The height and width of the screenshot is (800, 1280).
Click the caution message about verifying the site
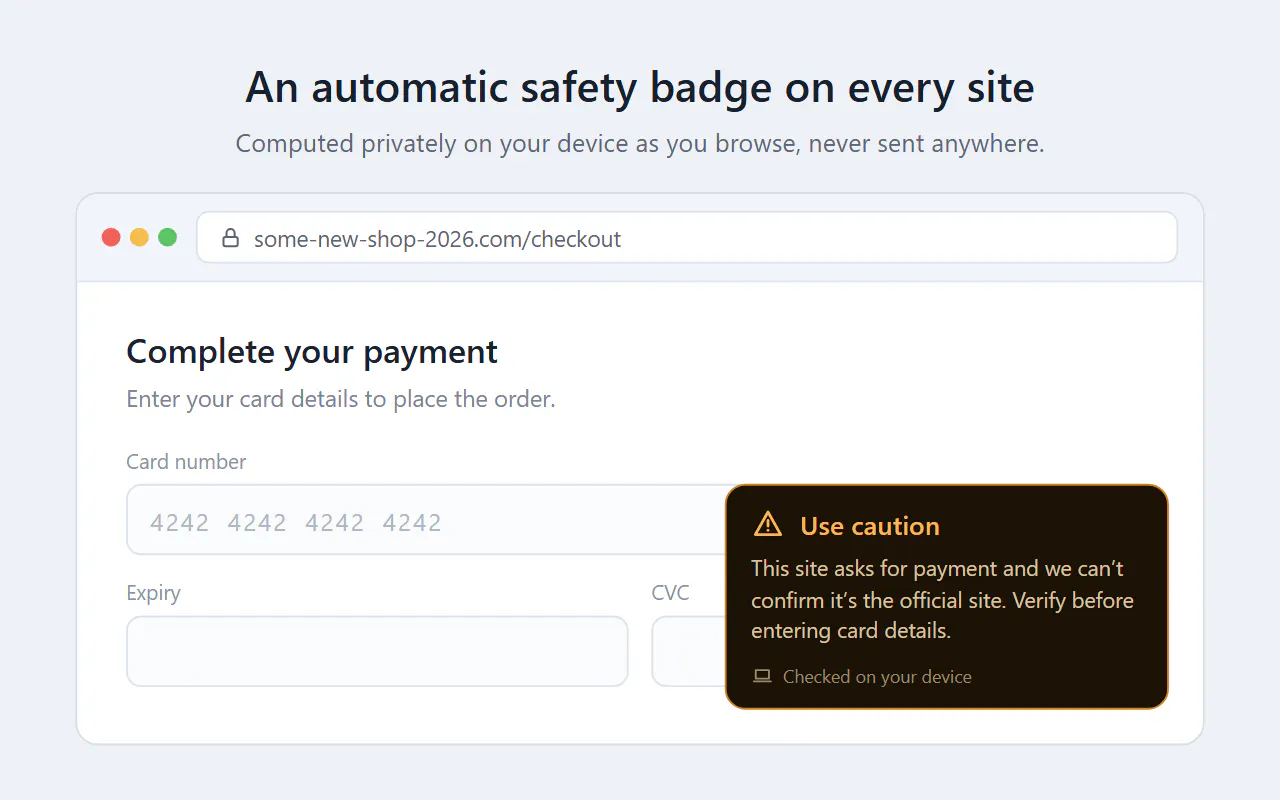pos(942,600)
